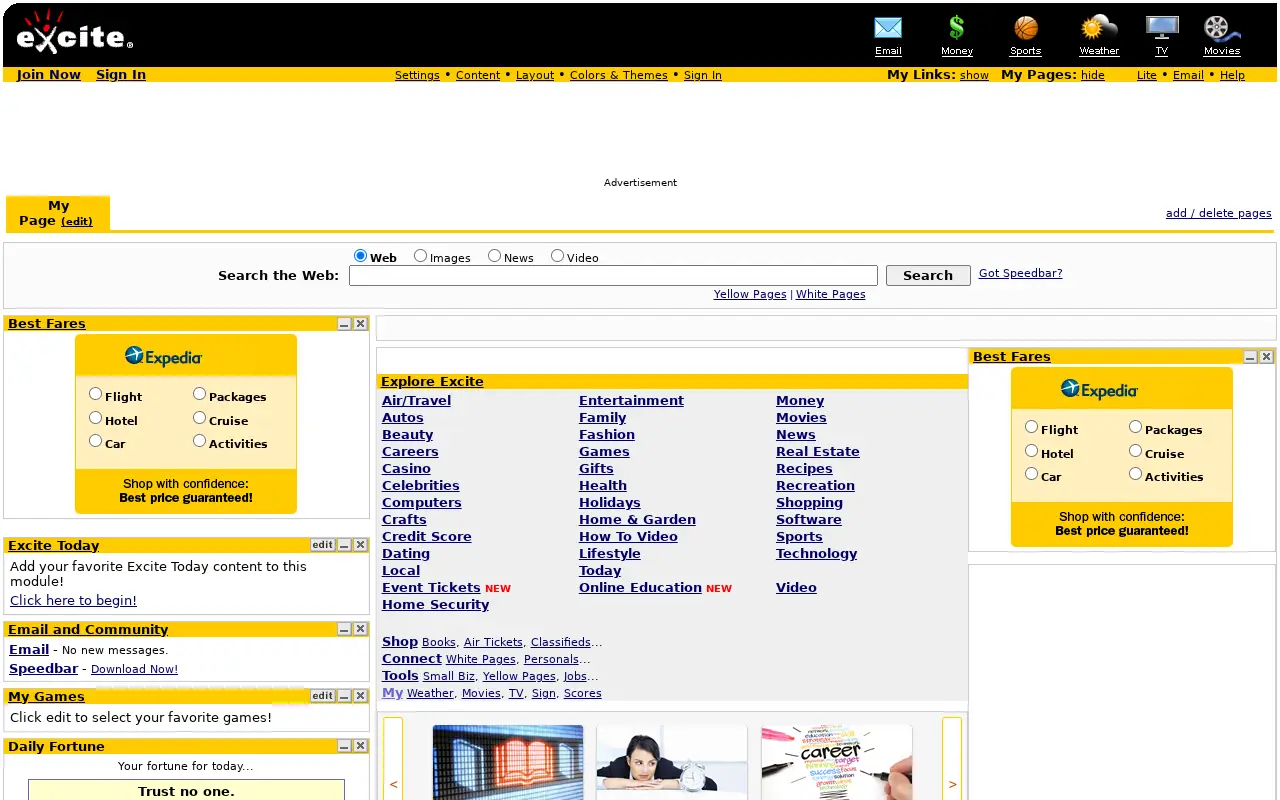Close the Email and Community module

point(361,629)
